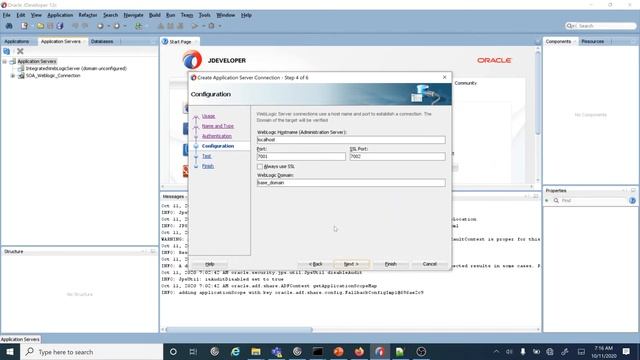Click the Help button in the wizard
The width and height of the screenshot is (640, 360).
210,264
